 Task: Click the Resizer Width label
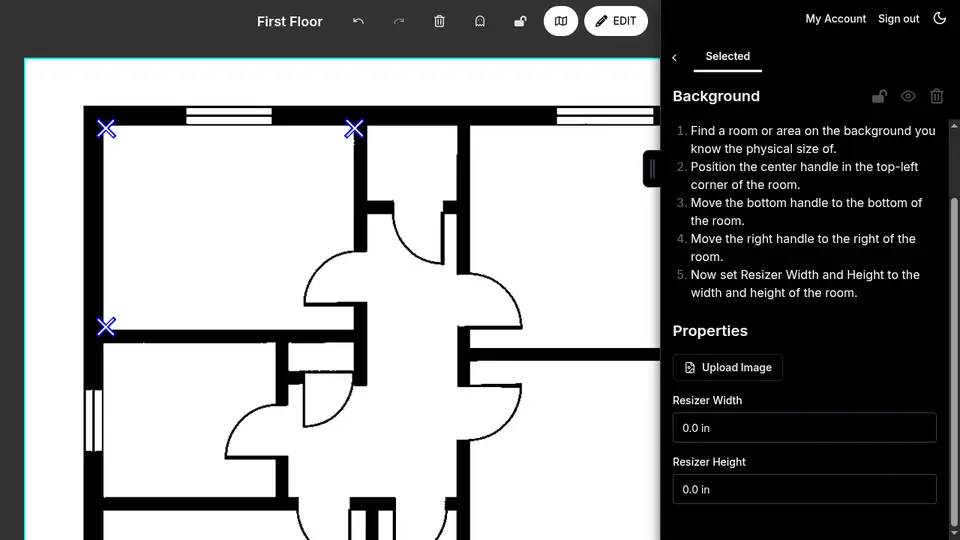(x=707, y=400)
